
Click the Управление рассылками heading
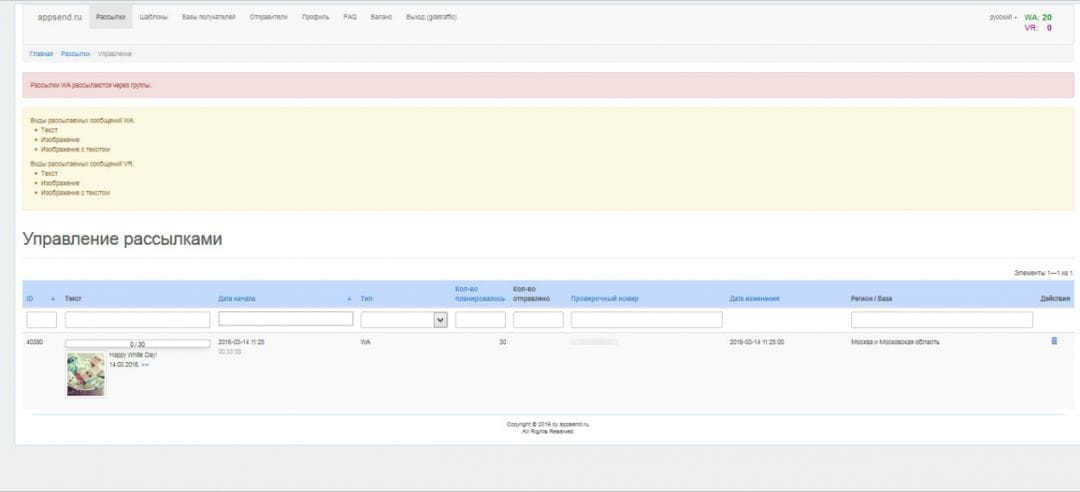(x=123, y=239)
